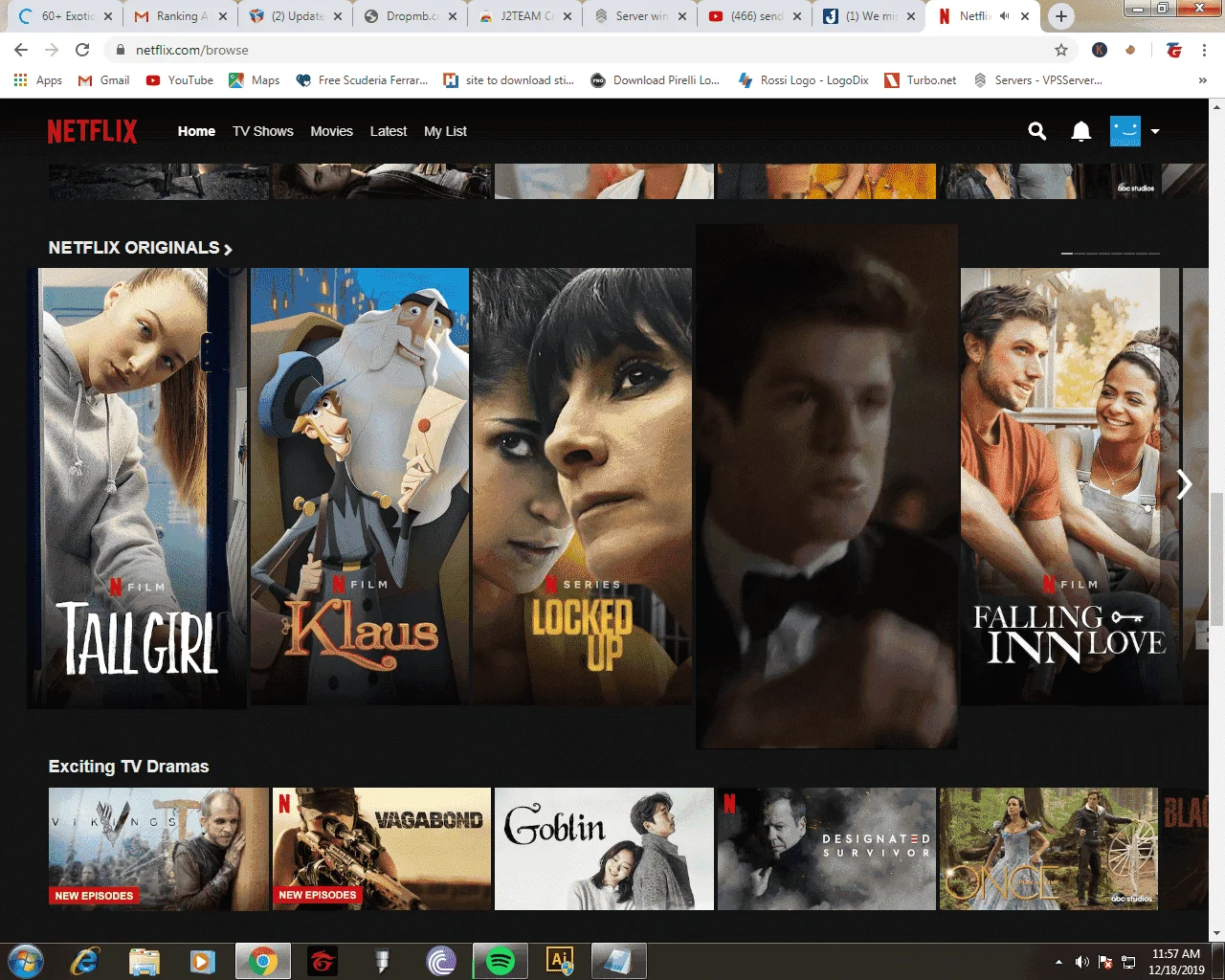
Task: Switch to the J2TEAM browser tab
Action: (524, 16)
